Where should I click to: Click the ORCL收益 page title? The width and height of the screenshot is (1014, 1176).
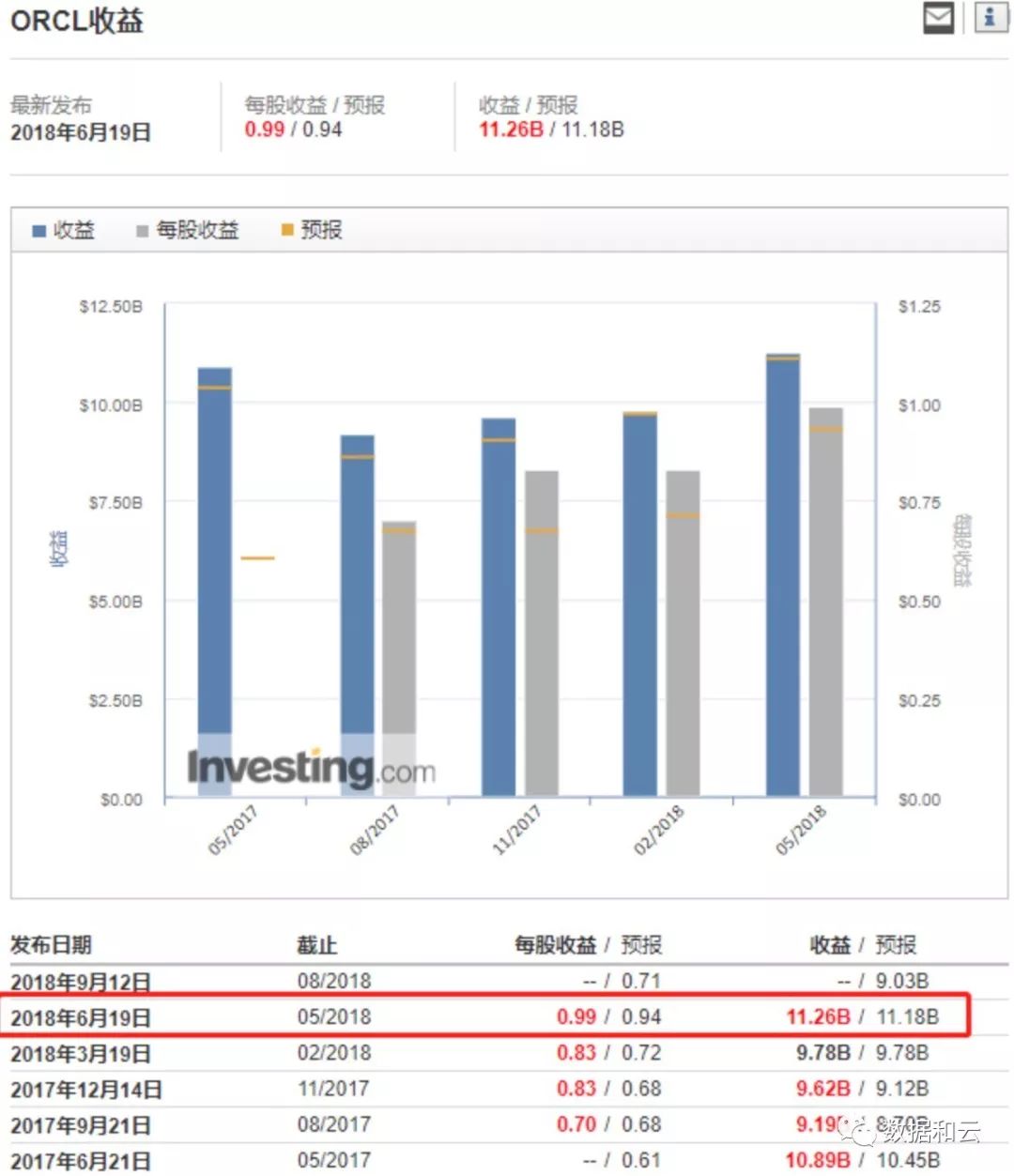coord(78,18)
